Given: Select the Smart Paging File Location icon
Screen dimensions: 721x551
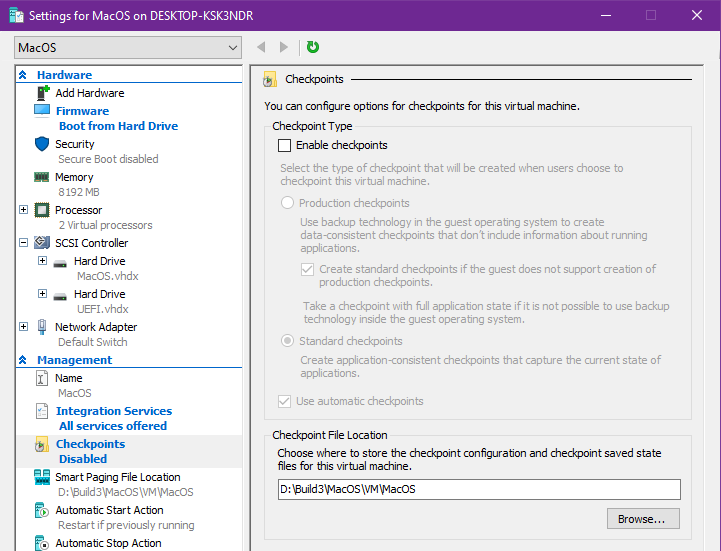Looking at the screenshot, I should (42, 477).
